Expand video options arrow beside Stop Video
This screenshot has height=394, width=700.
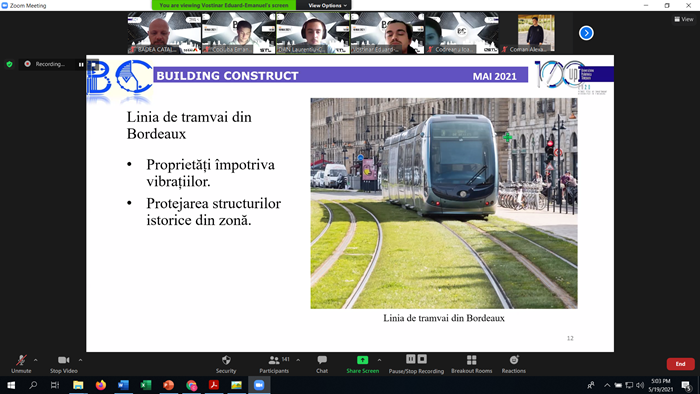pos(80,360)
